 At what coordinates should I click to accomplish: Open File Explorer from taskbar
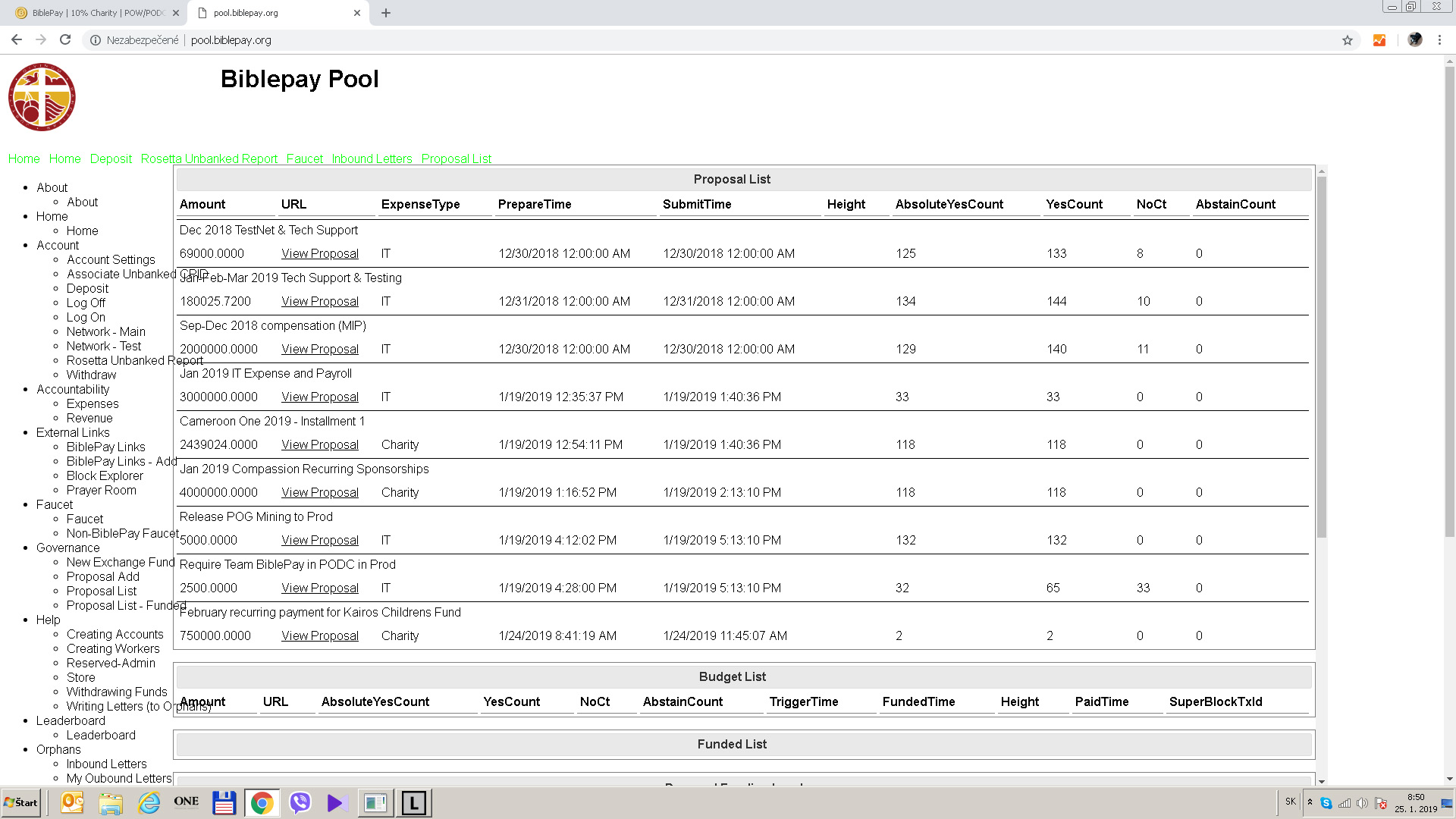click(x=111, y=803)
